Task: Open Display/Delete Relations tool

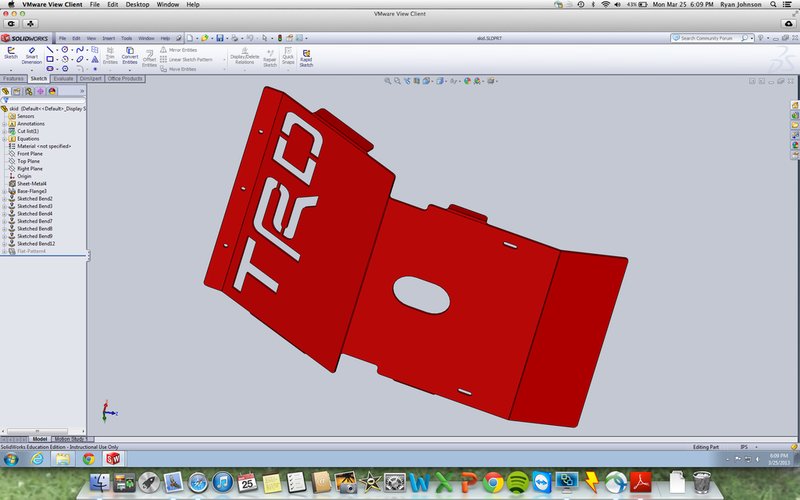Action: [x=244, y=56]
